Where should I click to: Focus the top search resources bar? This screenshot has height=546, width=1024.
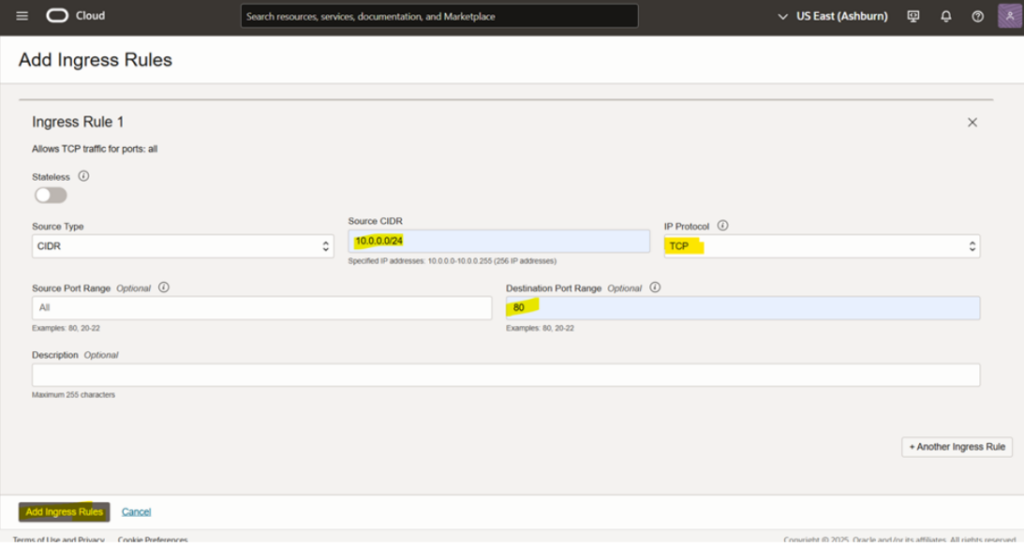click(439, 16)
